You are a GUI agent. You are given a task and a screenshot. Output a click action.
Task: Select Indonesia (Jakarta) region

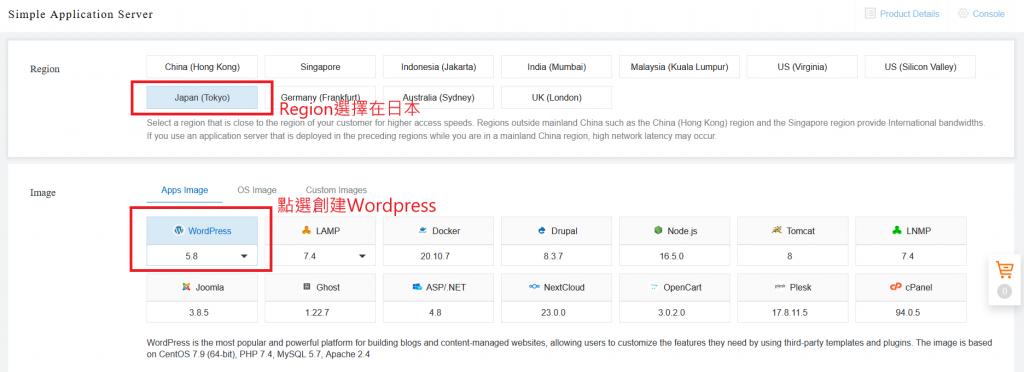pyautogui.click(x=438, y=67)
